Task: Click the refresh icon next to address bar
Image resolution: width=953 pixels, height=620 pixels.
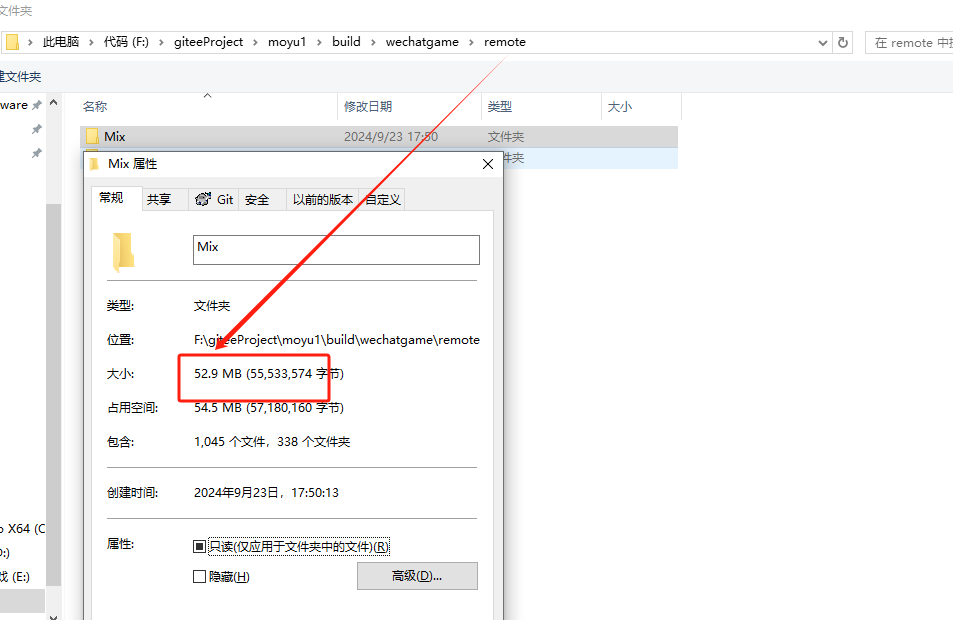Action: click(x=842, y=43)
